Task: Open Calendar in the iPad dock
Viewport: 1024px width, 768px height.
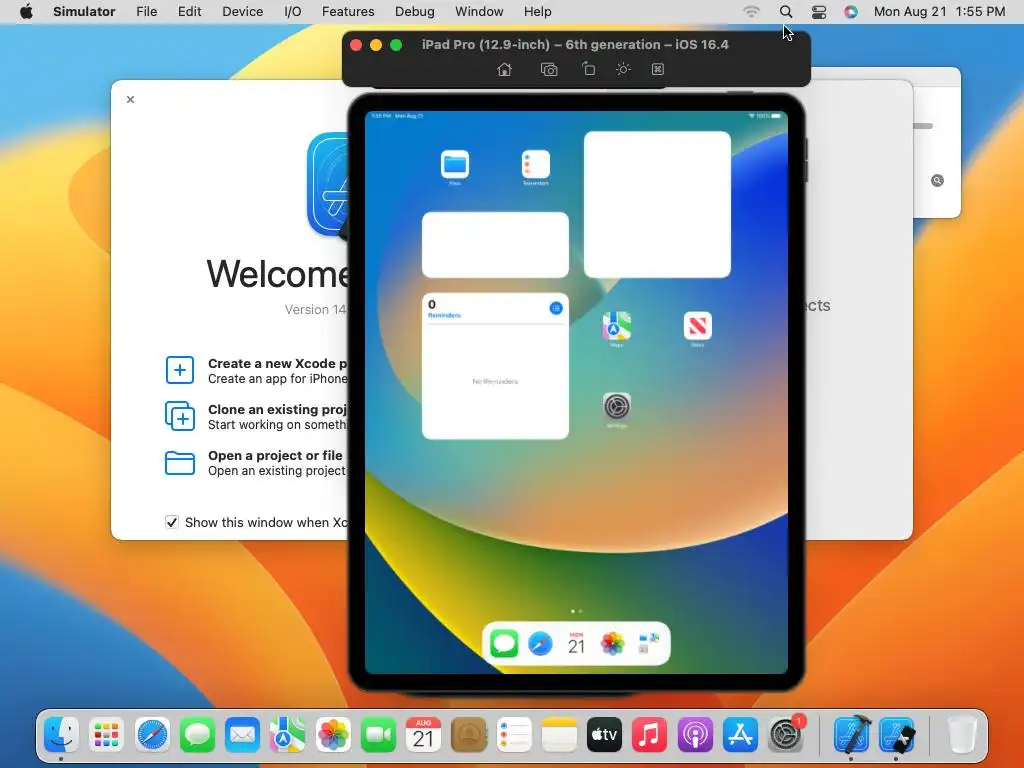Action: point(576,644)
